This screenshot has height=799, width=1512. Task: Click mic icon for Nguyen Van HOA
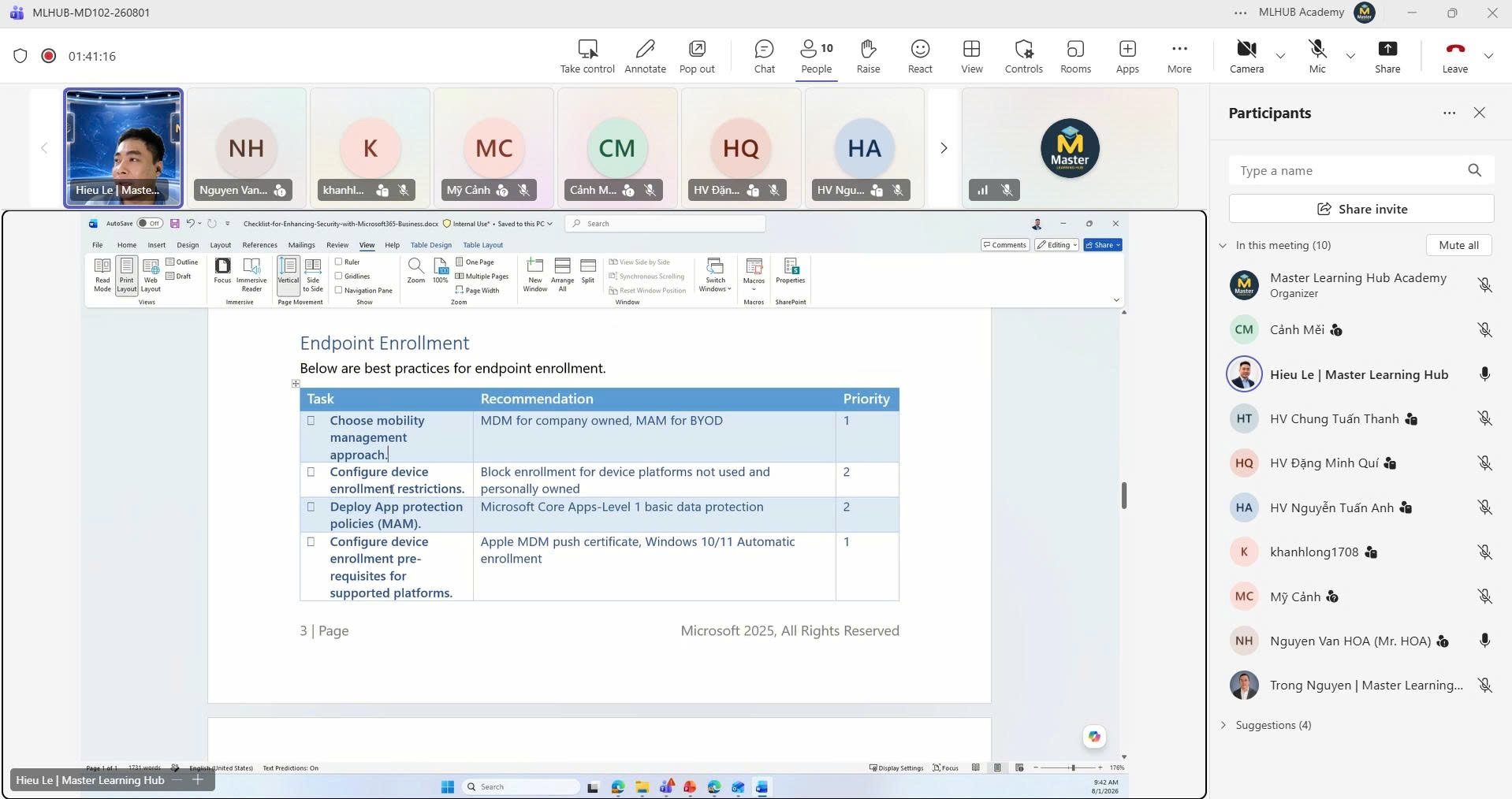point(1484,641)
